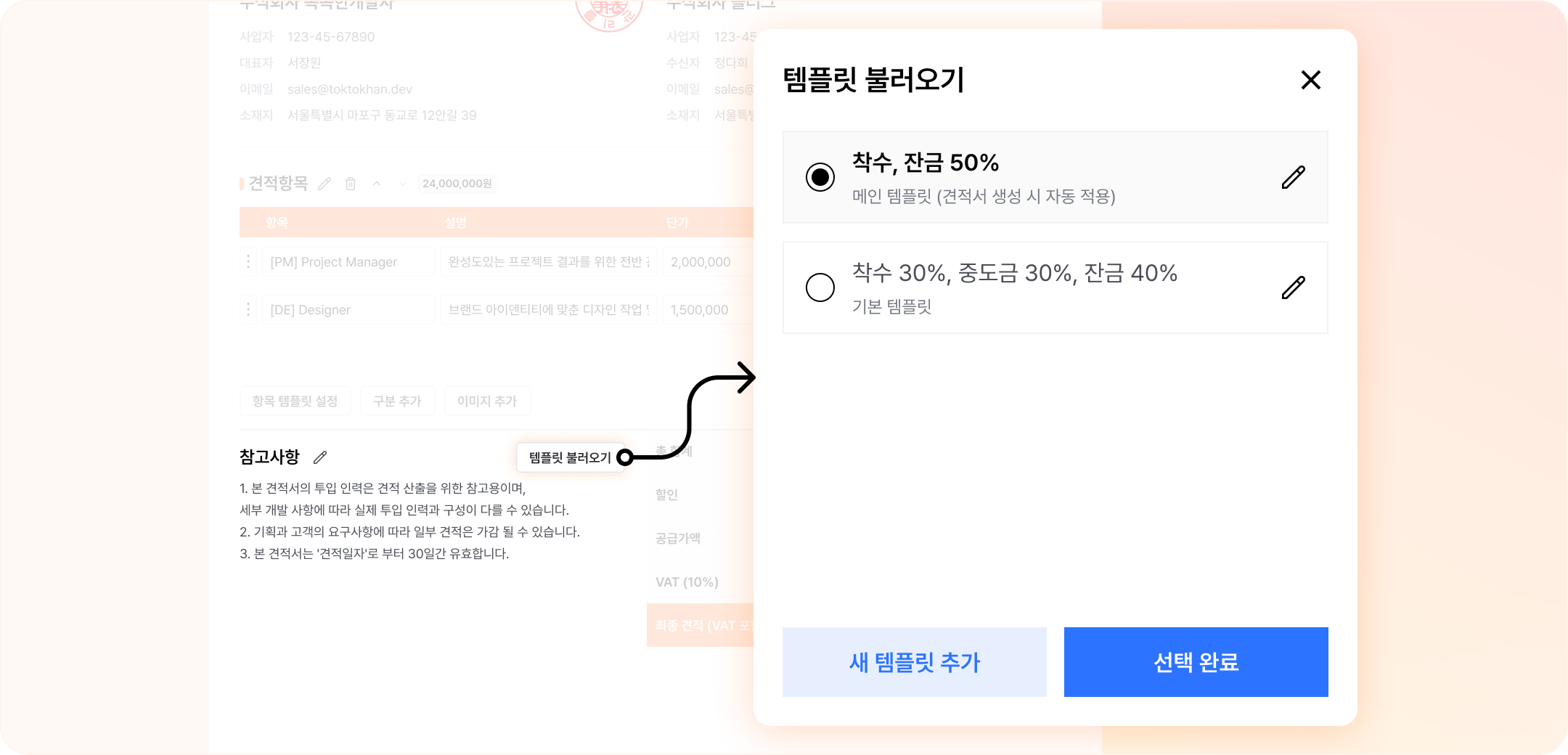Click the 구분 추가 button
The width and height of the screenshot is (1568, 755).
pyautogui.click(x=397, y=401)
